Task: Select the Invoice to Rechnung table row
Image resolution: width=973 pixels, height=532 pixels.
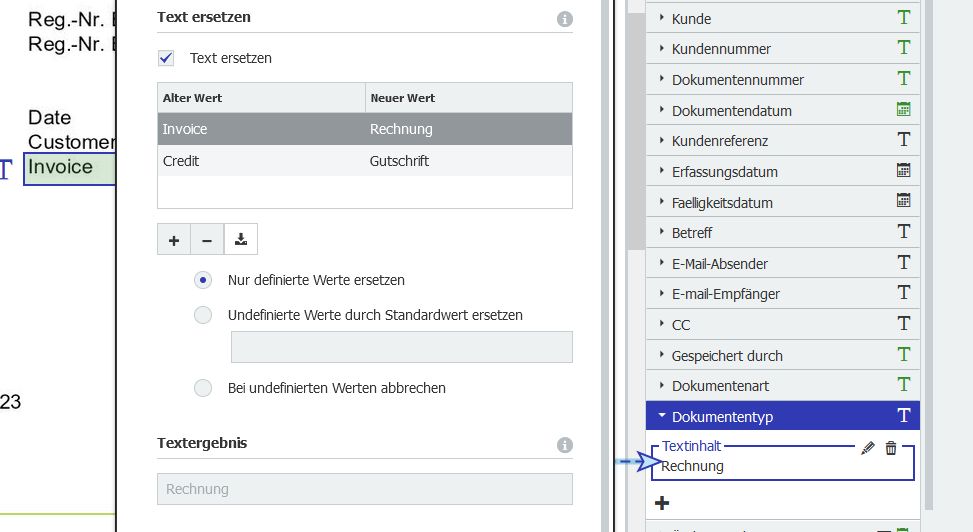Action: click(x=364, y=129)
